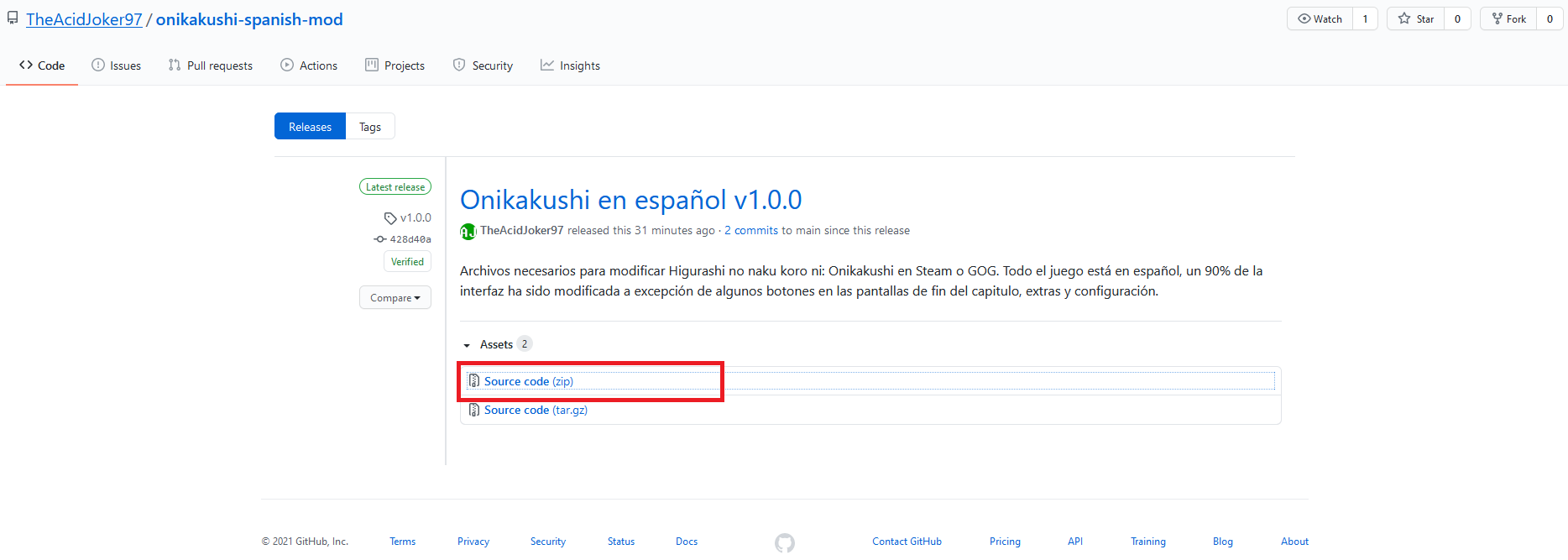Viewport: 1568px width, 560px height.
Task: Click the star count 0
Action: click(x=1458, y=18)
